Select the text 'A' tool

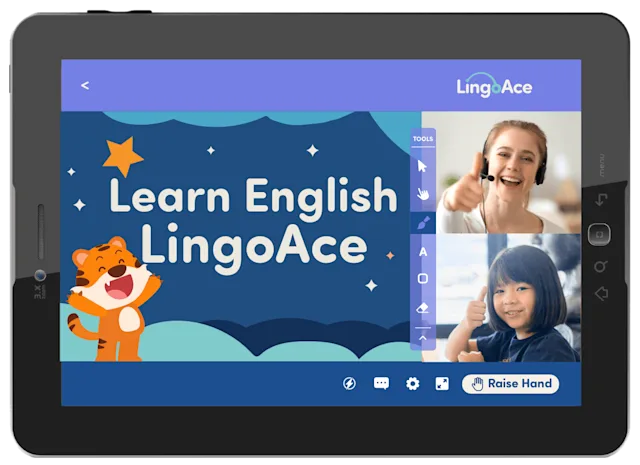tap(423, 252)
